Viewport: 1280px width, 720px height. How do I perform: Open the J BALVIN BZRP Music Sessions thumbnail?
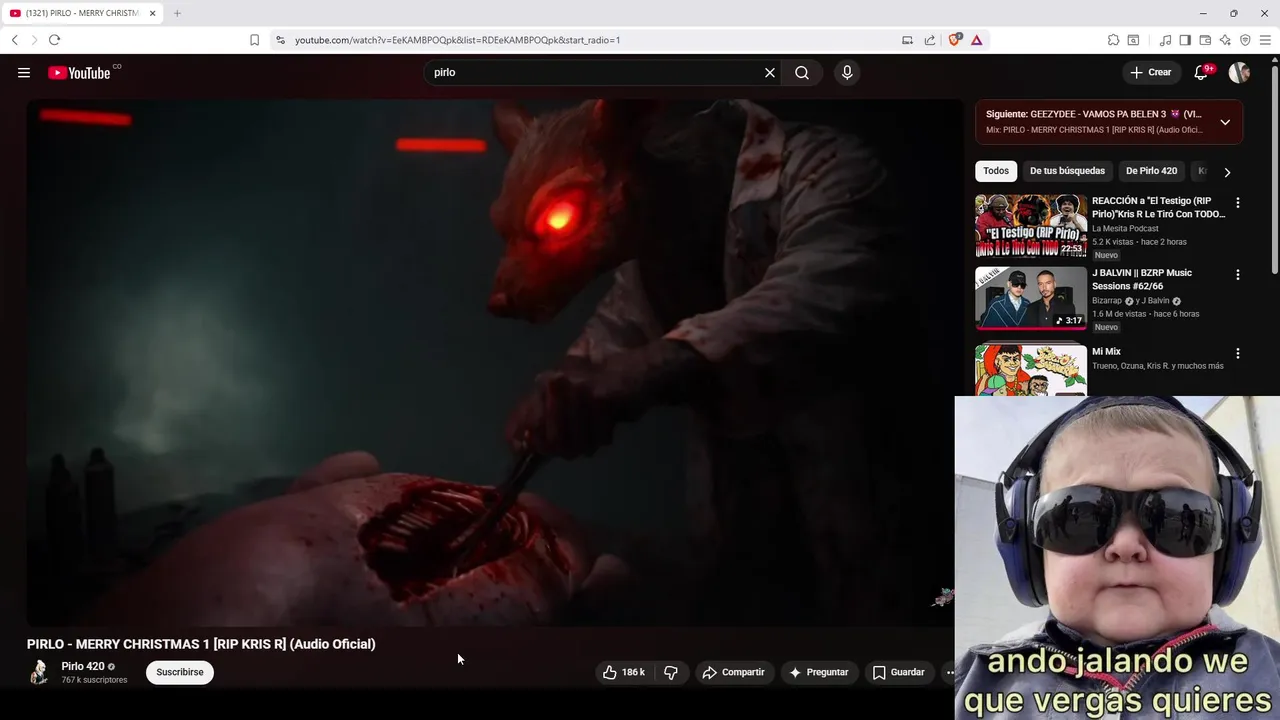1031,298
